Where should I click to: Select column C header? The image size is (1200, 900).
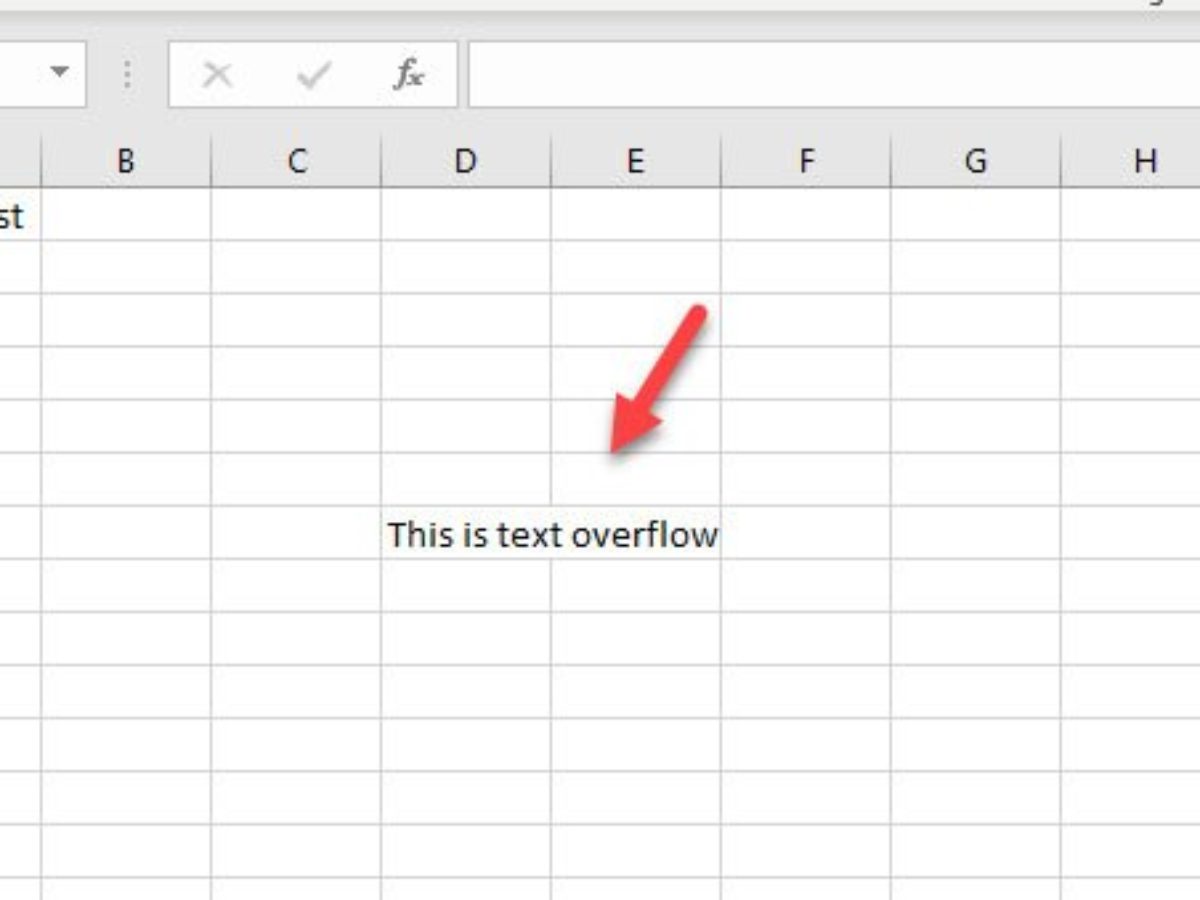coord(296,161)
